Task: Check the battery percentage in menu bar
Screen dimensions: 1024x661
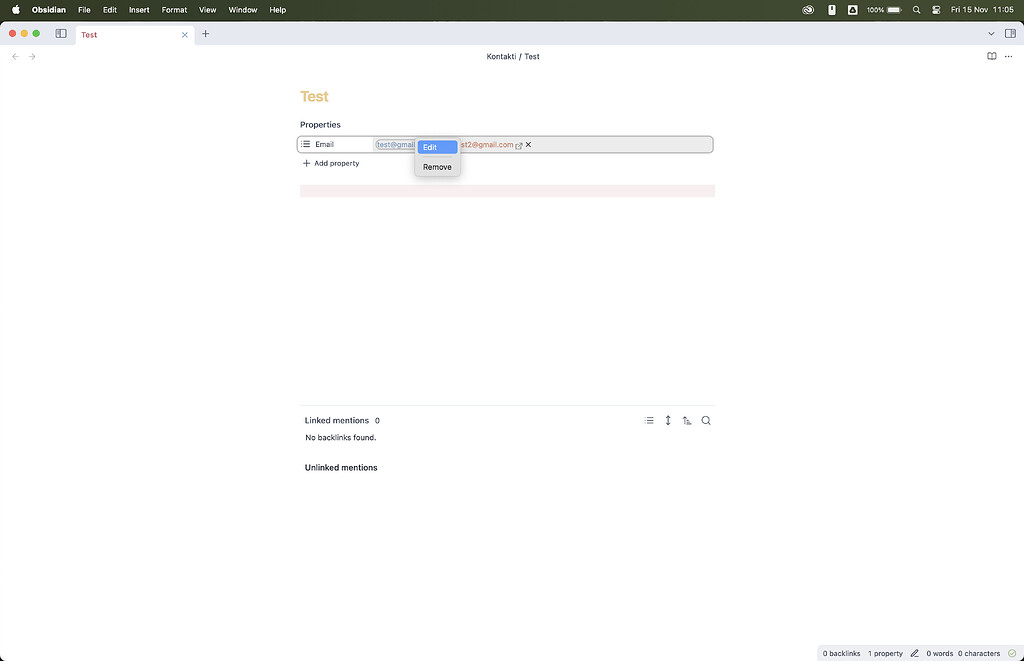Action: pos(878,10)
